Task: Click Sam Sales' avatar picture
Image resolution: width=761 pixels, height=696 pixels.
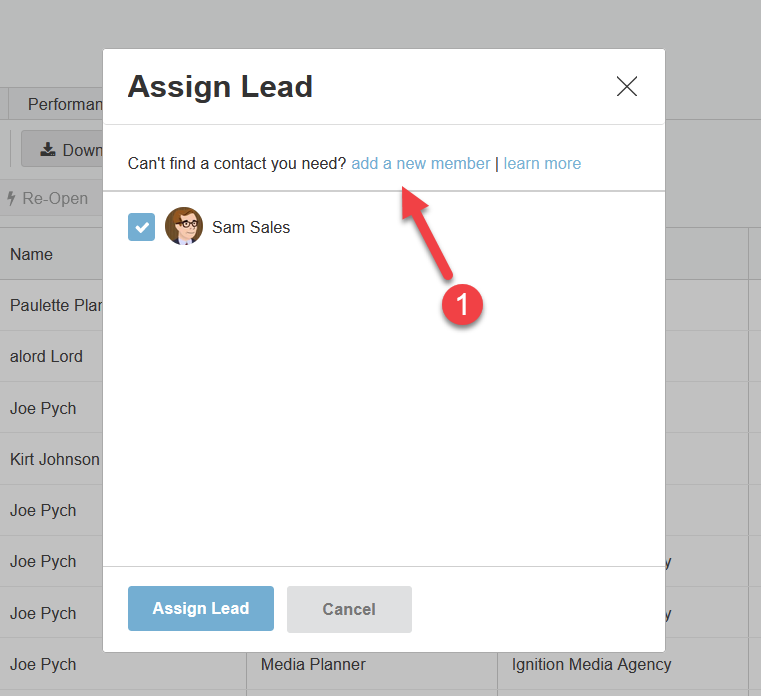Action: tap(184, 227)
